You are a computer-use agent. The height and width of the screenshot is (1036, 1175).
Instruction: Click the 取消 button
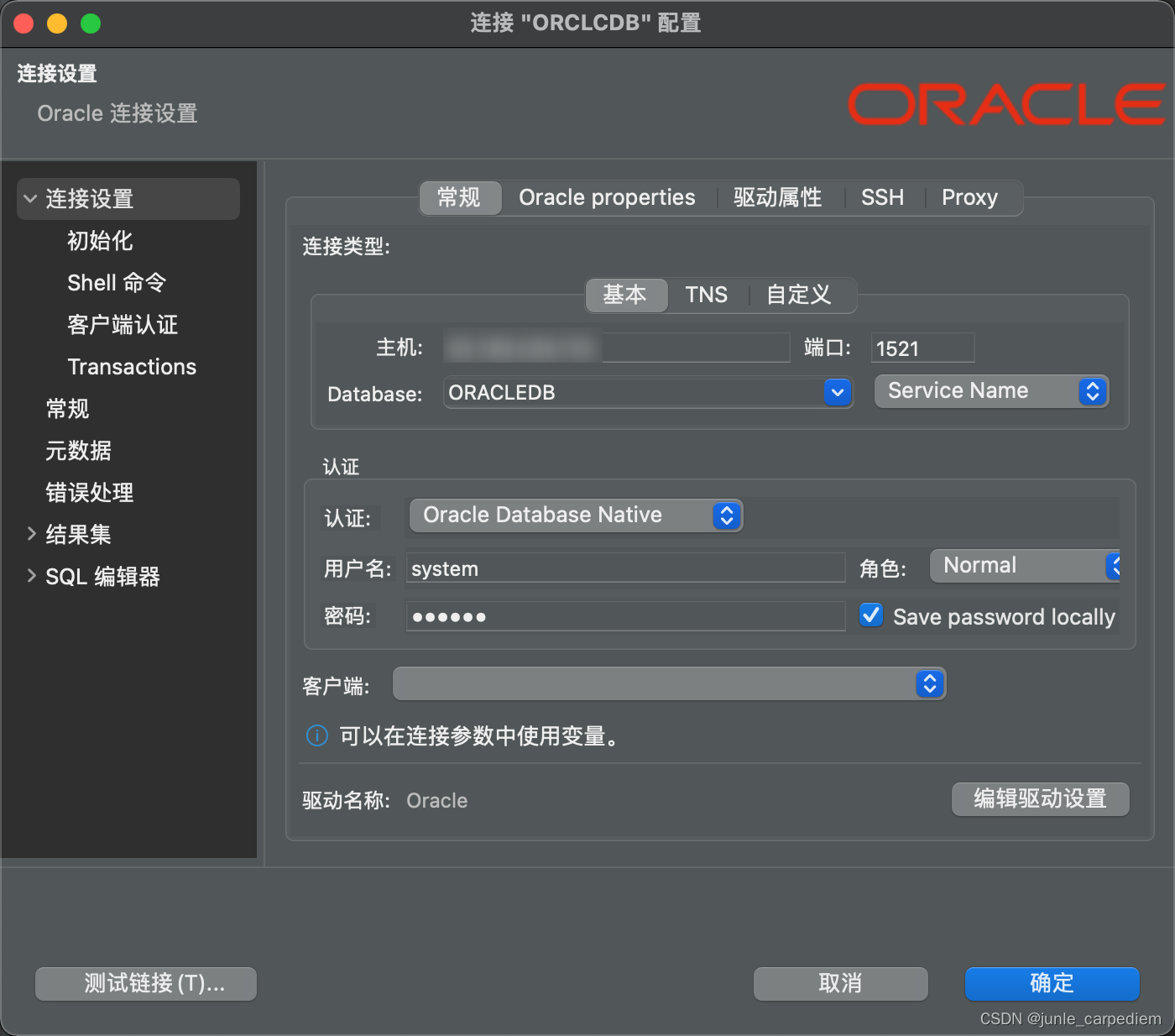click(841, 984)
